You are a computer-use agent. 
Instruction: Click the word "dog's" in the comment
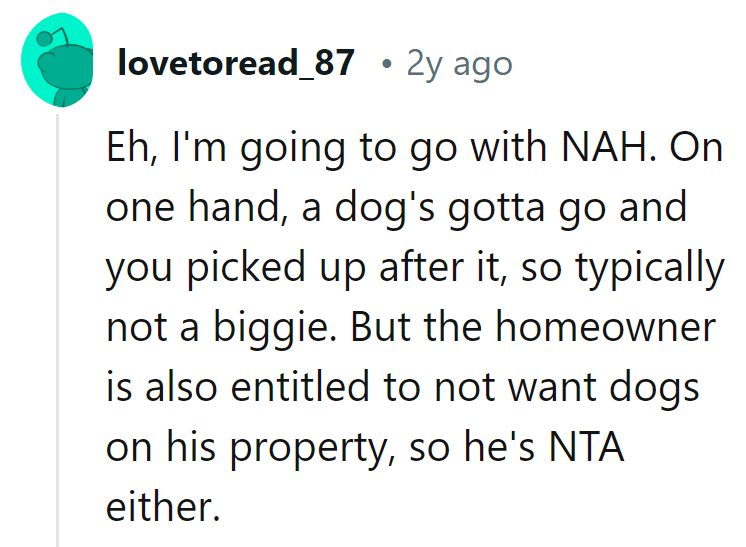click(x=384, y=210)
